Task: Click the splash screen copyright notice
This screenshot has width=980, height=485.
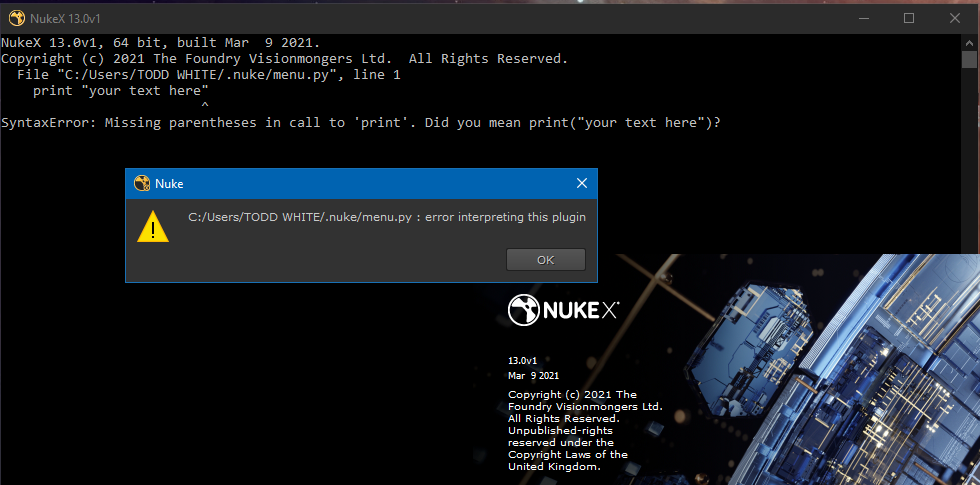Action: pos(584,431)
